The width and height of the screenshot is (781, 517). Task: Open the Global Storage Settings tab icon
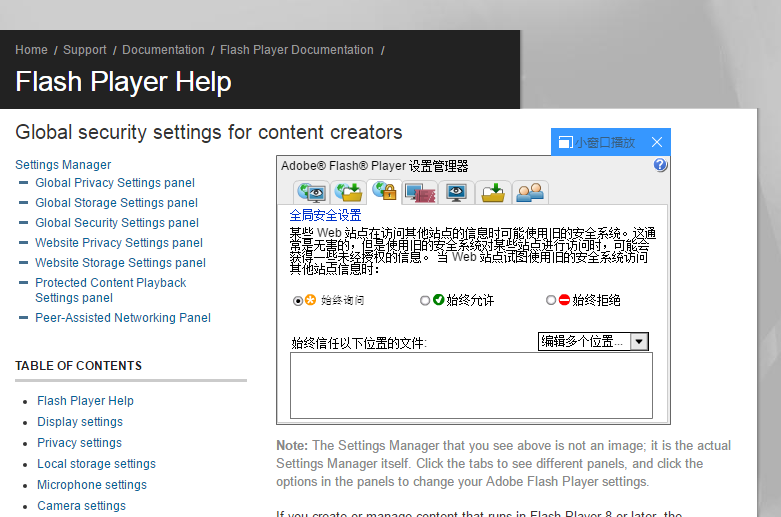coord(348,192)
